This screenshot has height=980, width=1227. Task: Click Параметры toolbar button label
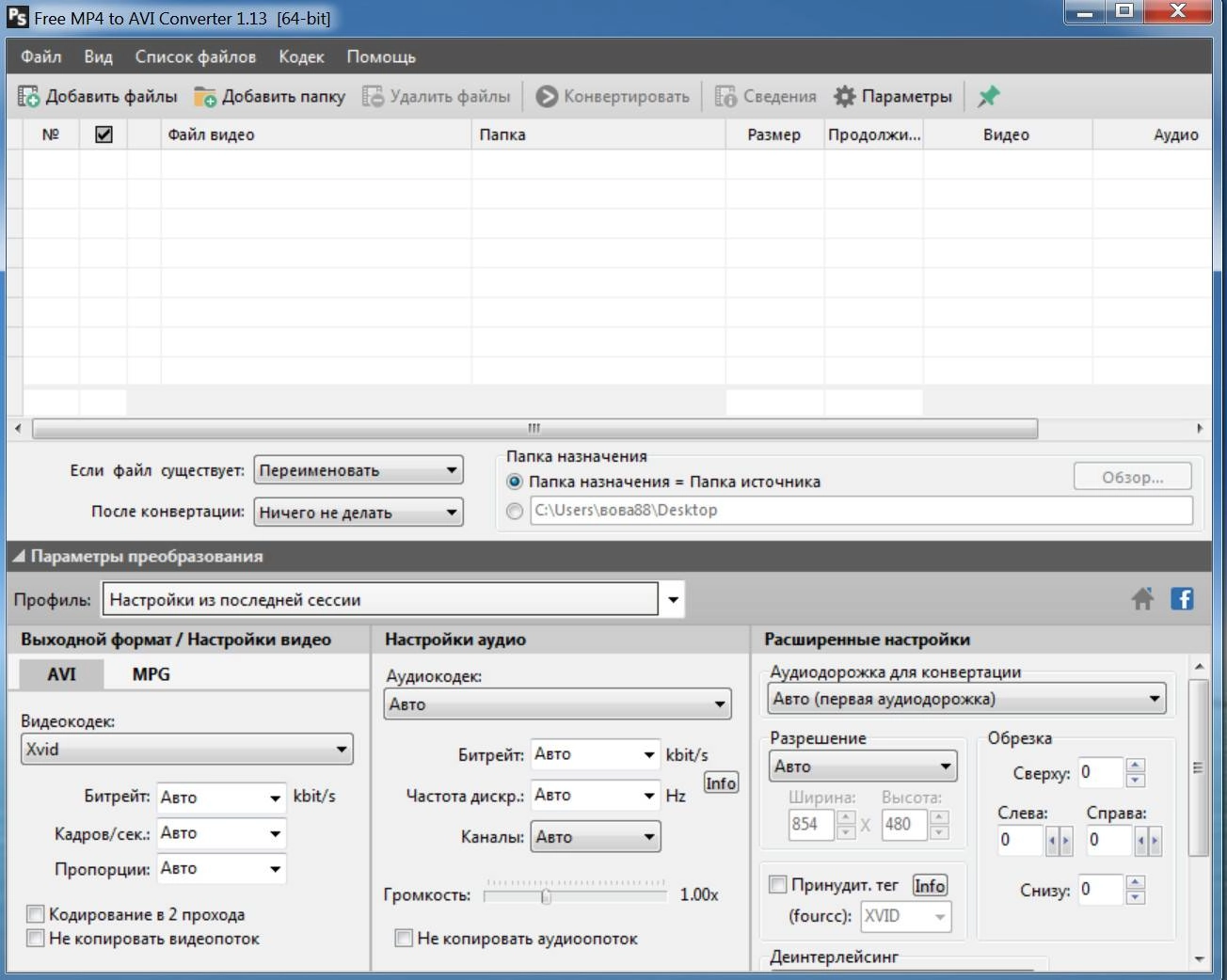(906, 96)
